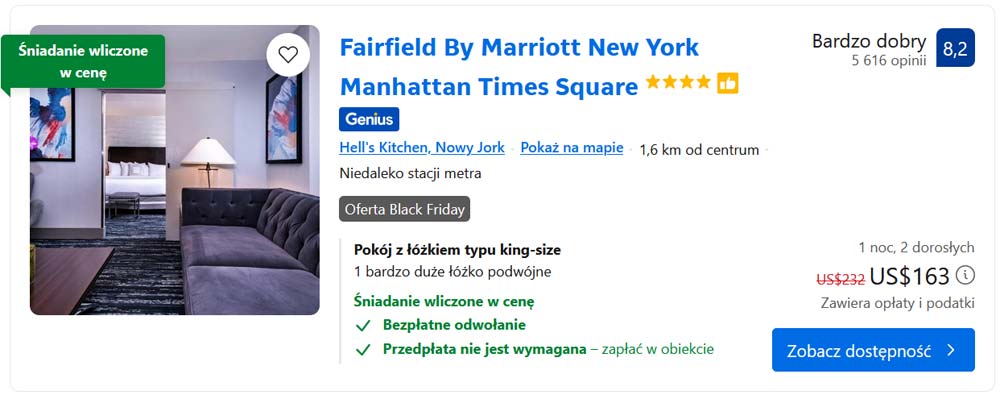Click the 8,2 review score badge
This screenshot has height=395, width=1000.
pos(955,48)
